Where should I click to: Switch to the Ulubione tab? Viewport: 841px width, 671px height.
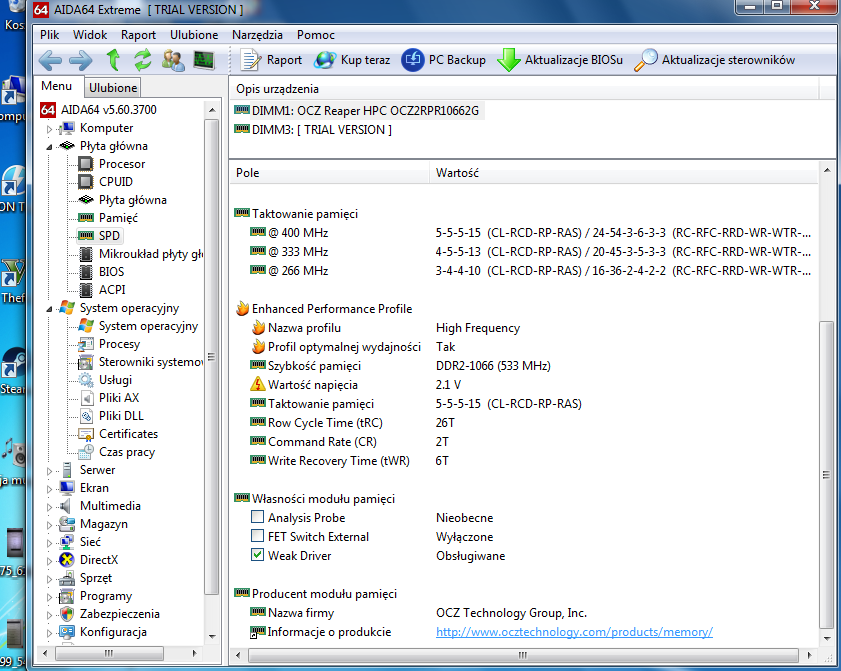tap(113, 88)
